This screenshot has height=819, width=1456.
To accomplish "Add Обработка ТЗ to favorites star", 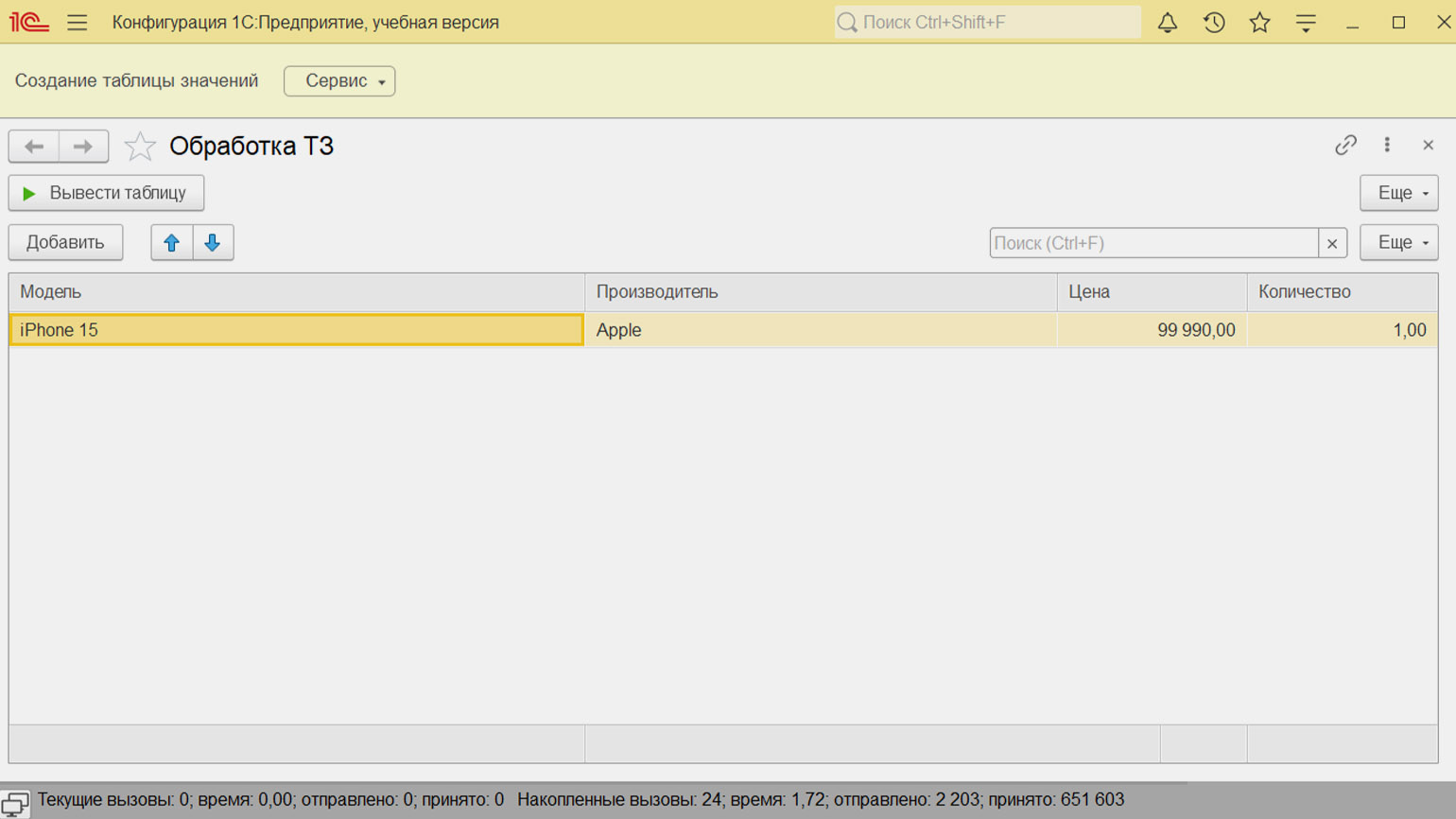I will click(x=140, y=146).
